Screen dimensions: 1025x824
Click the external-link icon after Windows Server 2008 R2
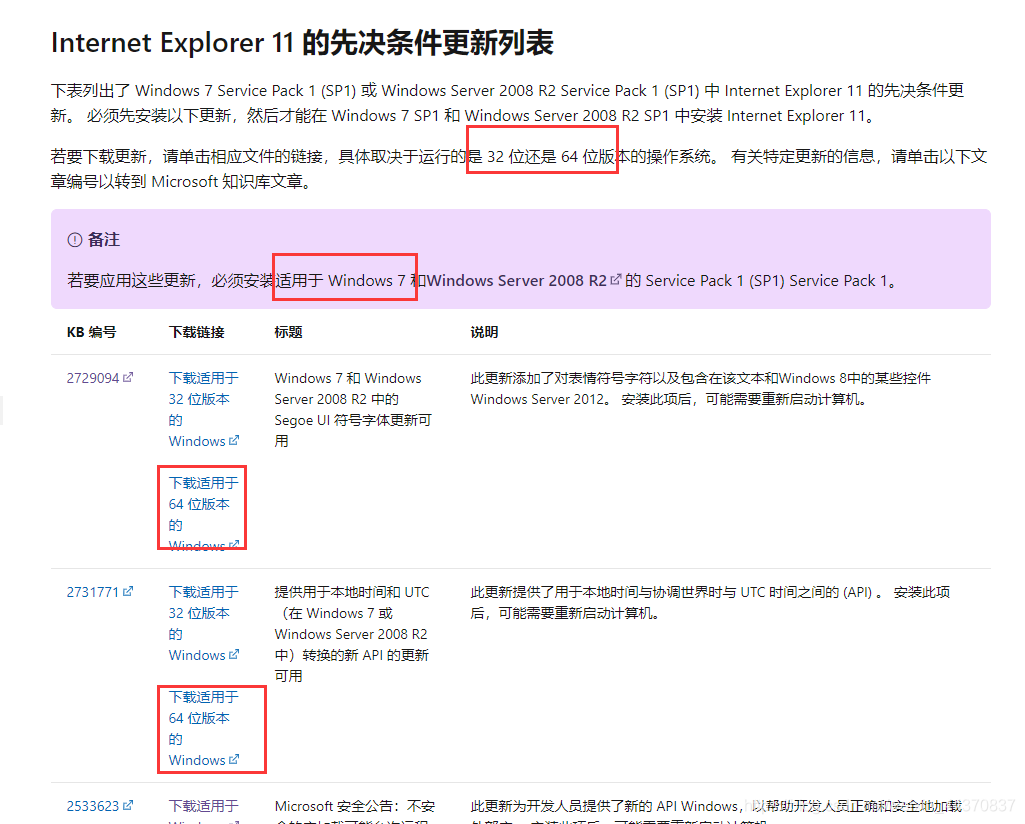pos(615,280)
